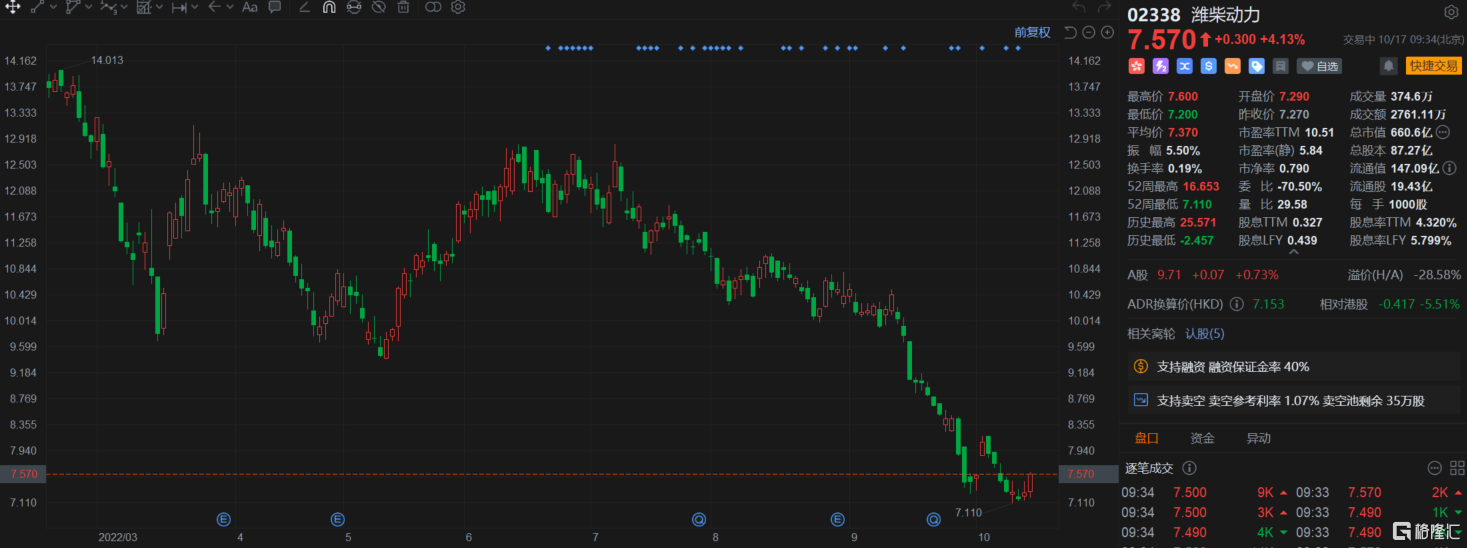Image resolution: width=1467 pixels, height=548 pixels.
Task: Click the 09:34 7.490 4K trade row
Action: coord(1206,531)
